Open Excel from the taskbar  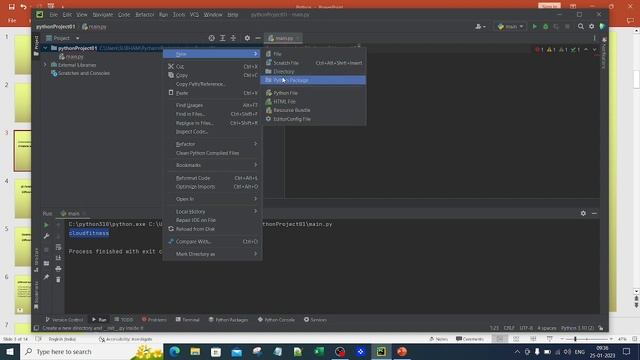click(319, 351)
